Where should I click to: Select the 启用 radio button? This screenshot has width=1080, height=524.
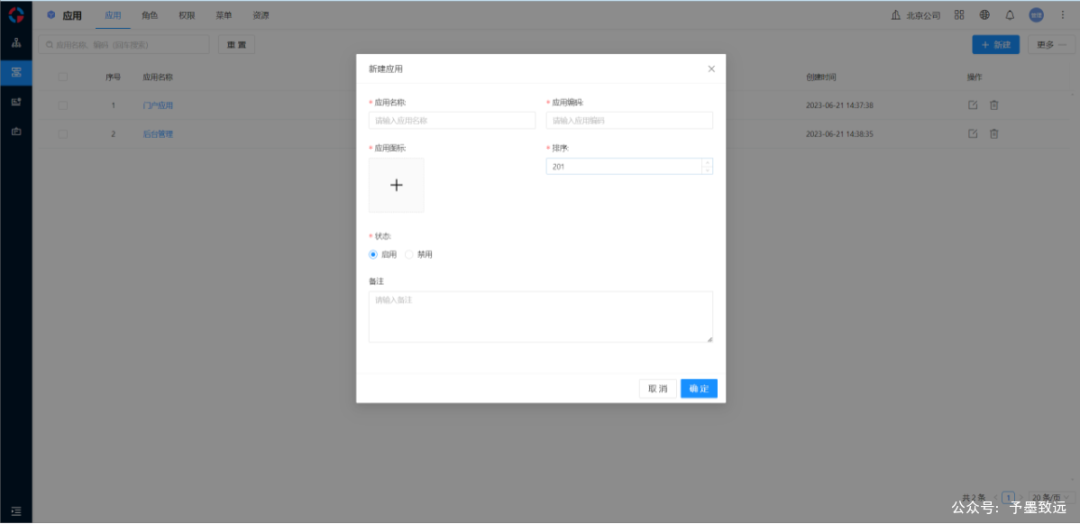373,254
